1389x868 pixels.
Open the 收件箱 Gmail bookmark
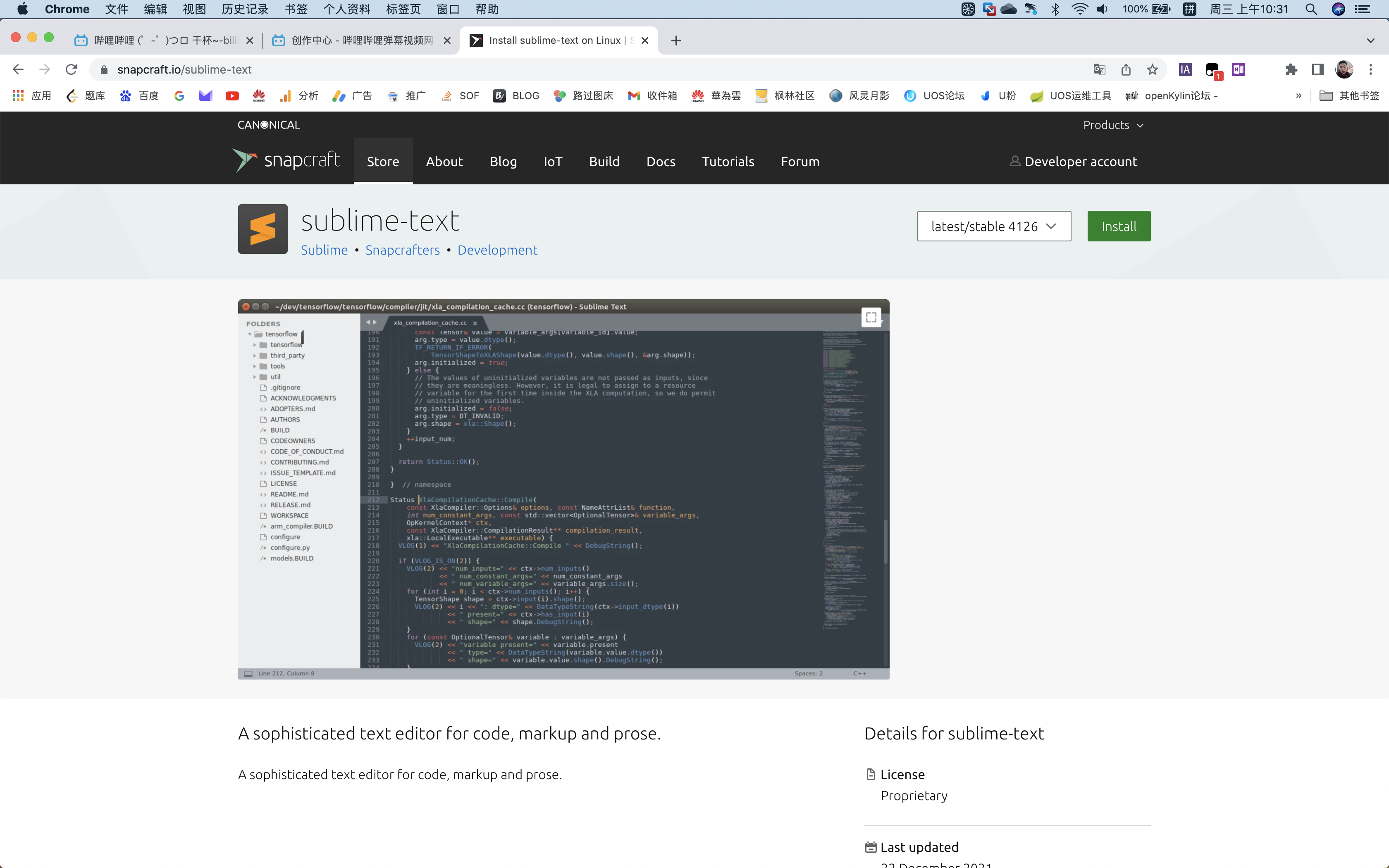click(653, 95)
